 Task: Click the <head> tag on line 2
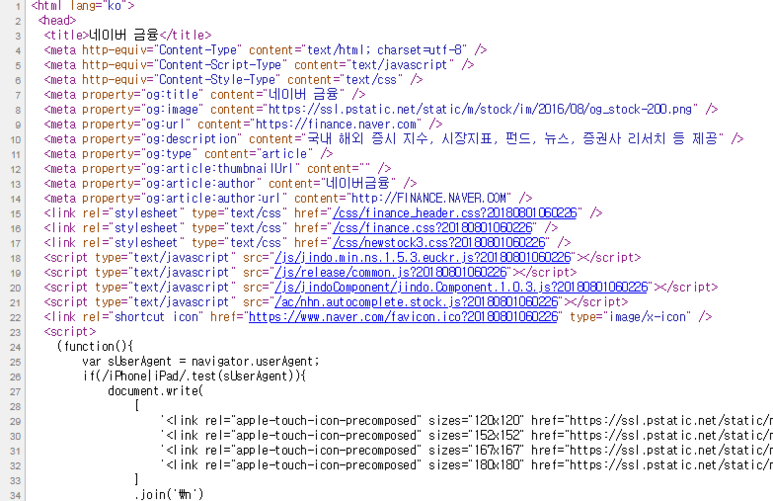pyautogui.click(x=57, y=20)
